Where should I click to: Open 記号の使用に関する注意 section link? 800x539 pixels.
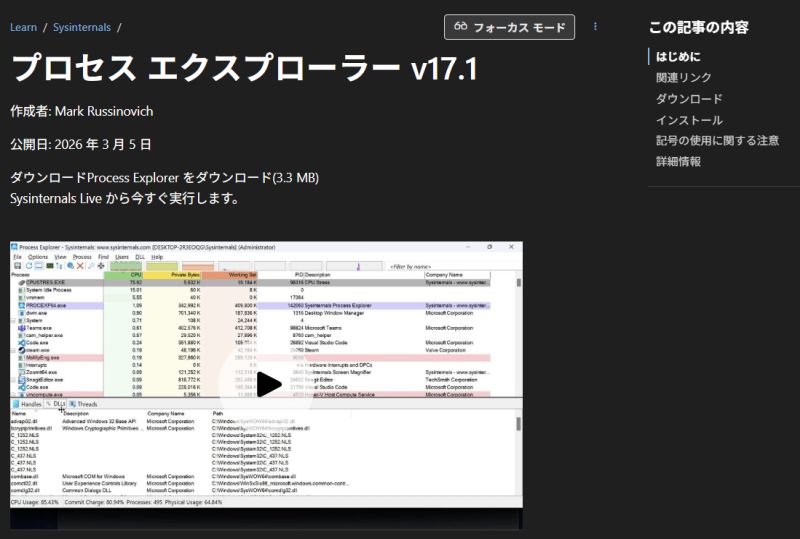[717, 140]
